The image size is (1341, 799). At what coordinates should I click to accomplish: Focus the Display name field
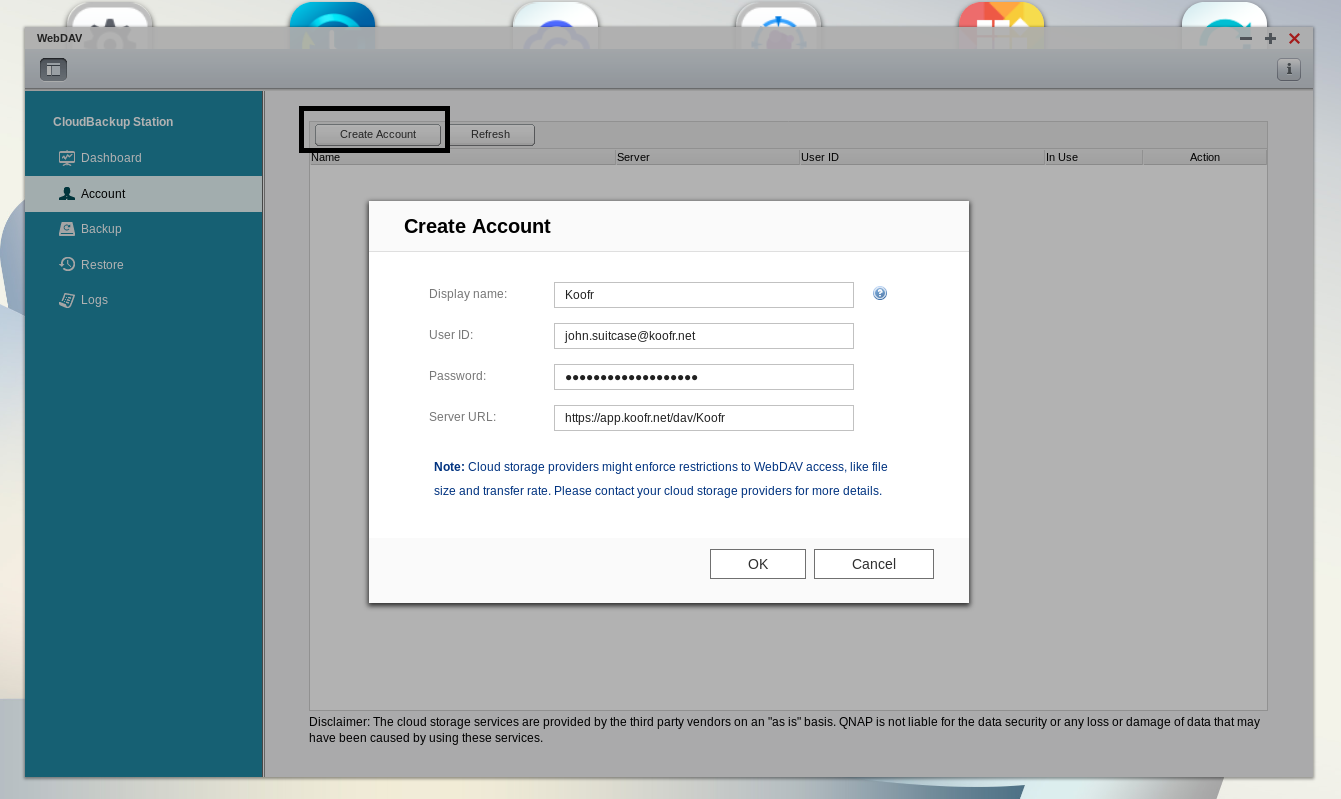704,295
